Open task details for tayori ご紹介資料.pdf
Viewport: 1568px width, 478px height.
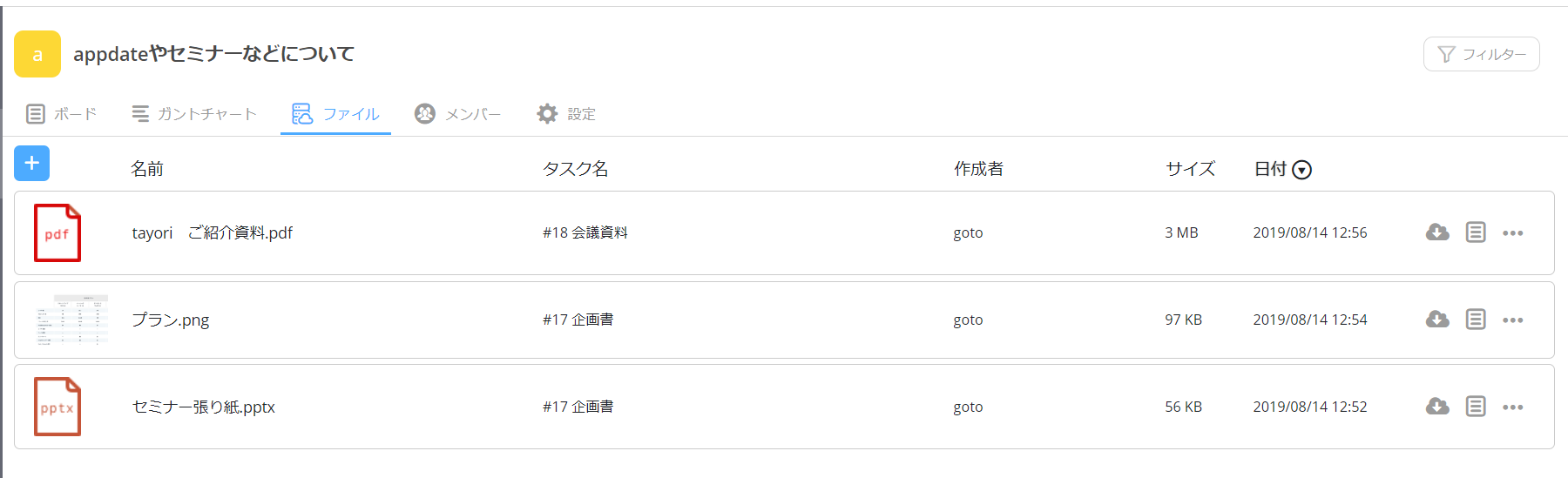pos(1476,232)
